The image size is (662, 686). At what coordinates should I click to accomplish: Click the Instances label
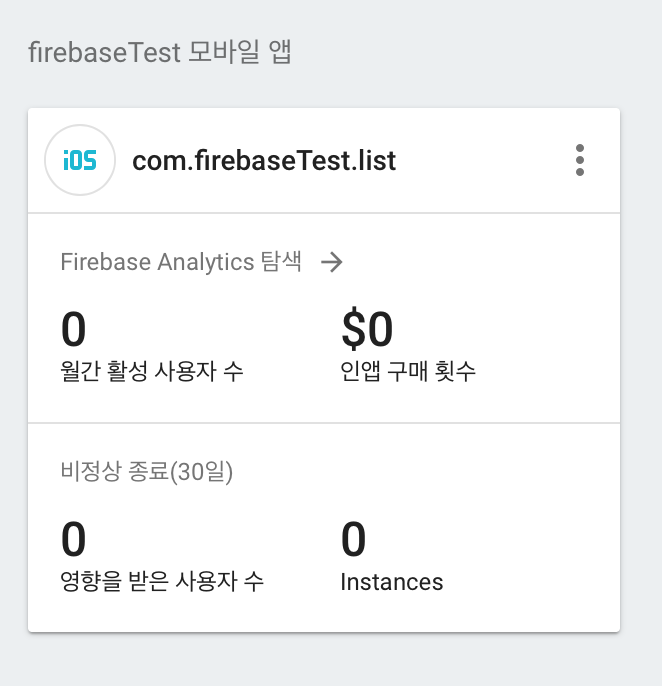pyautogui.click(x=392, y=582)
